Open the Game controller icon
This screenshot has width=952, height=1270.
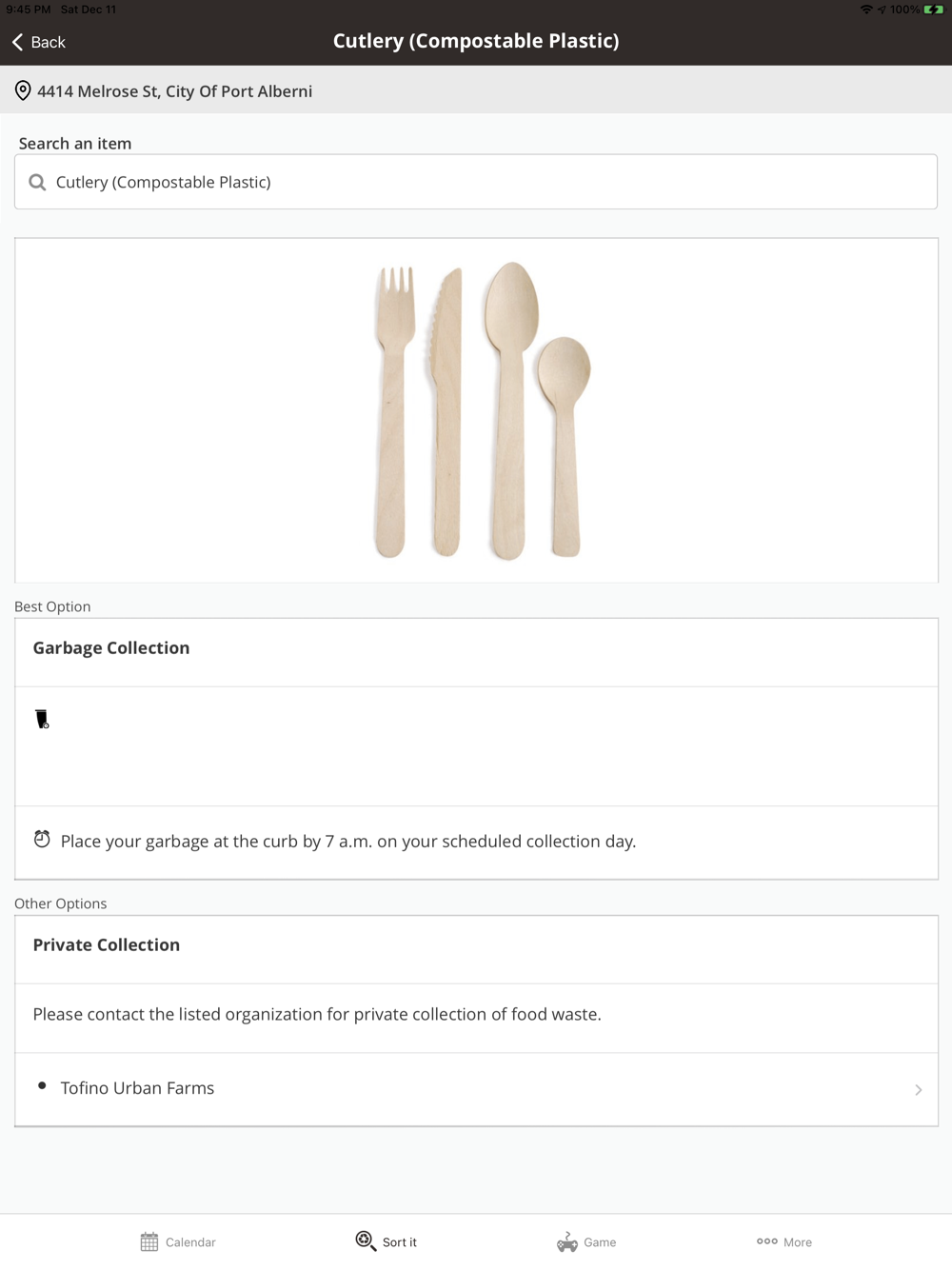[567, 1241]
